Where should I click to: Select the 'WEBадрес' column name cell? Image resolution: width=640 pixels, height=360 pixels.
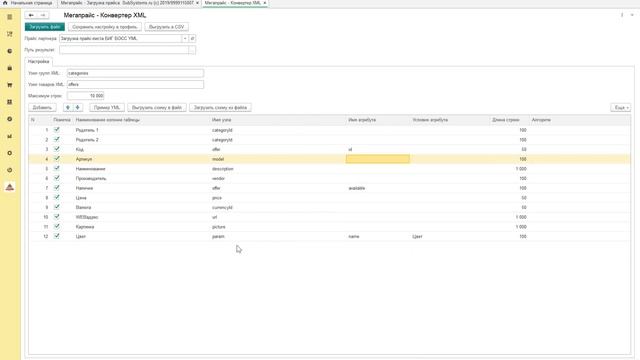(142, 217)
